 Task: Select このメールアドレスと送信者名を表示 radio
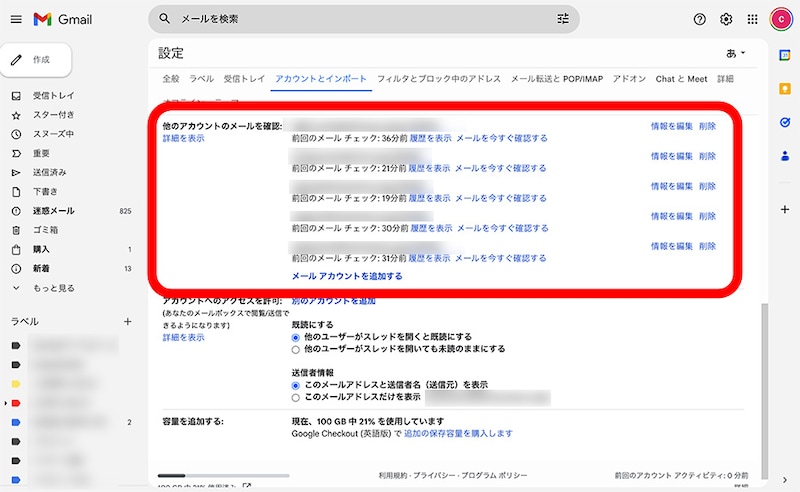295,385
